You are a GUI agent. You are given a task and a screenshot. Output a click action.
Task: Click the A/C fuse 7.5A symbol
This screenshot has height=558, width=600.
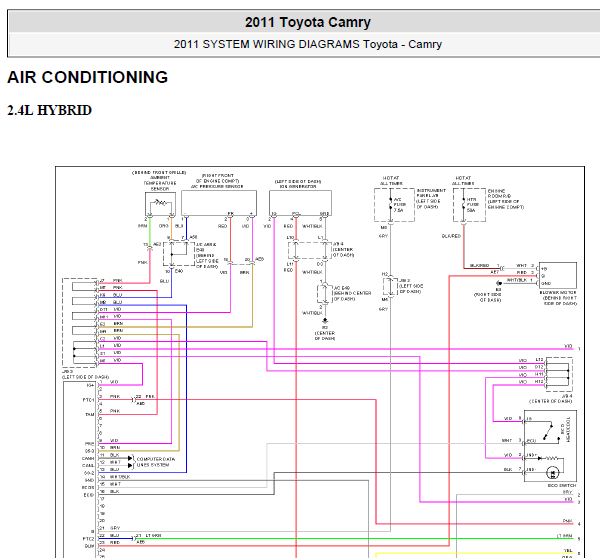(391, 205)
